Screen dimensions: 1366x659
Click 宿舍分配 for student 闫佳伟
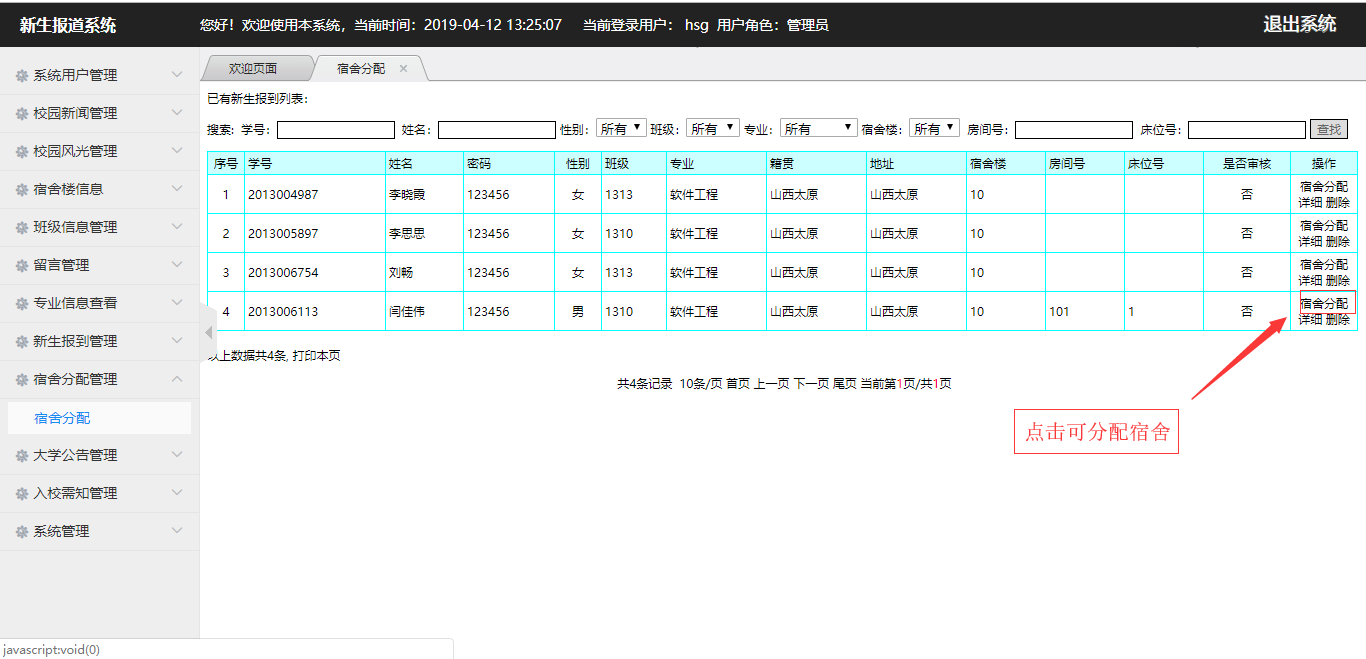(x=1324, y=304)
